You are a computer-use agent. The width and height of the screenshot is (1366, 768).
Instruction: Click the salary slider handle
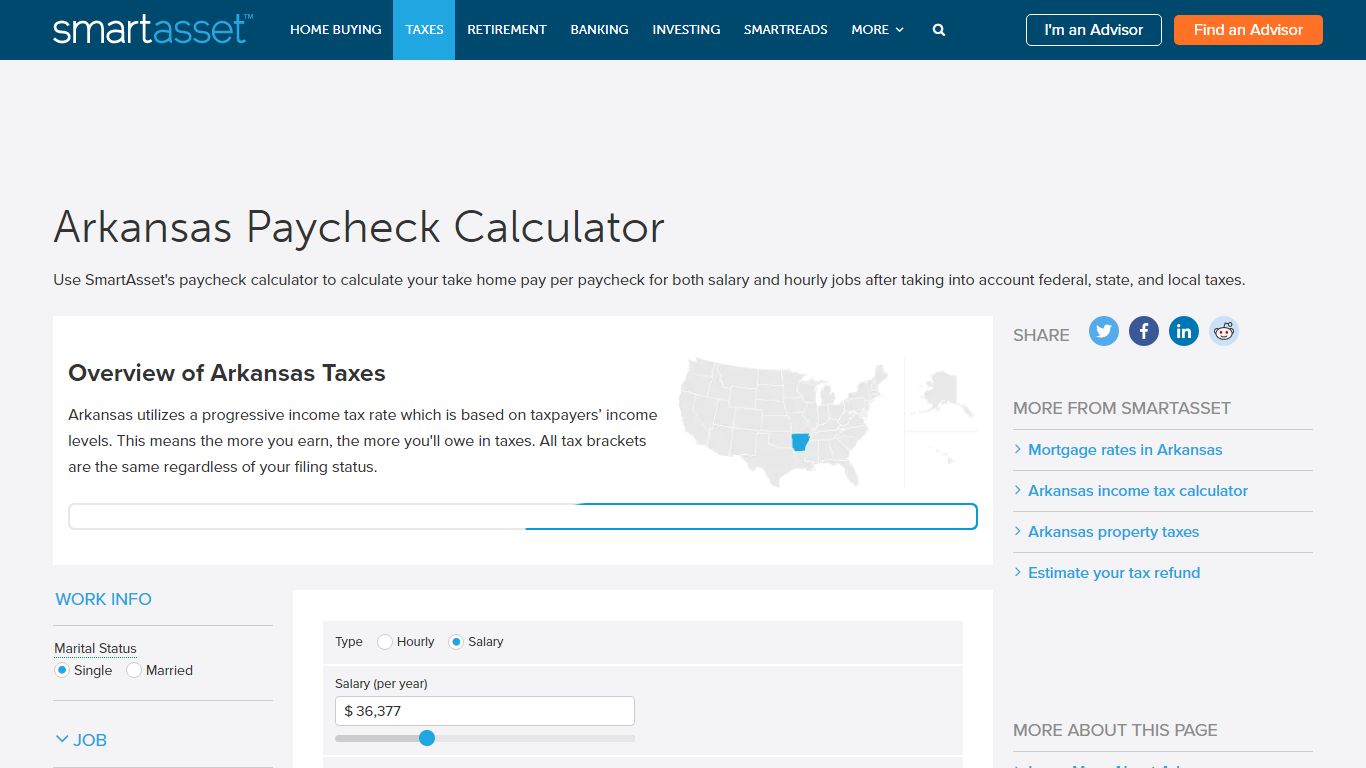[427, 738]
